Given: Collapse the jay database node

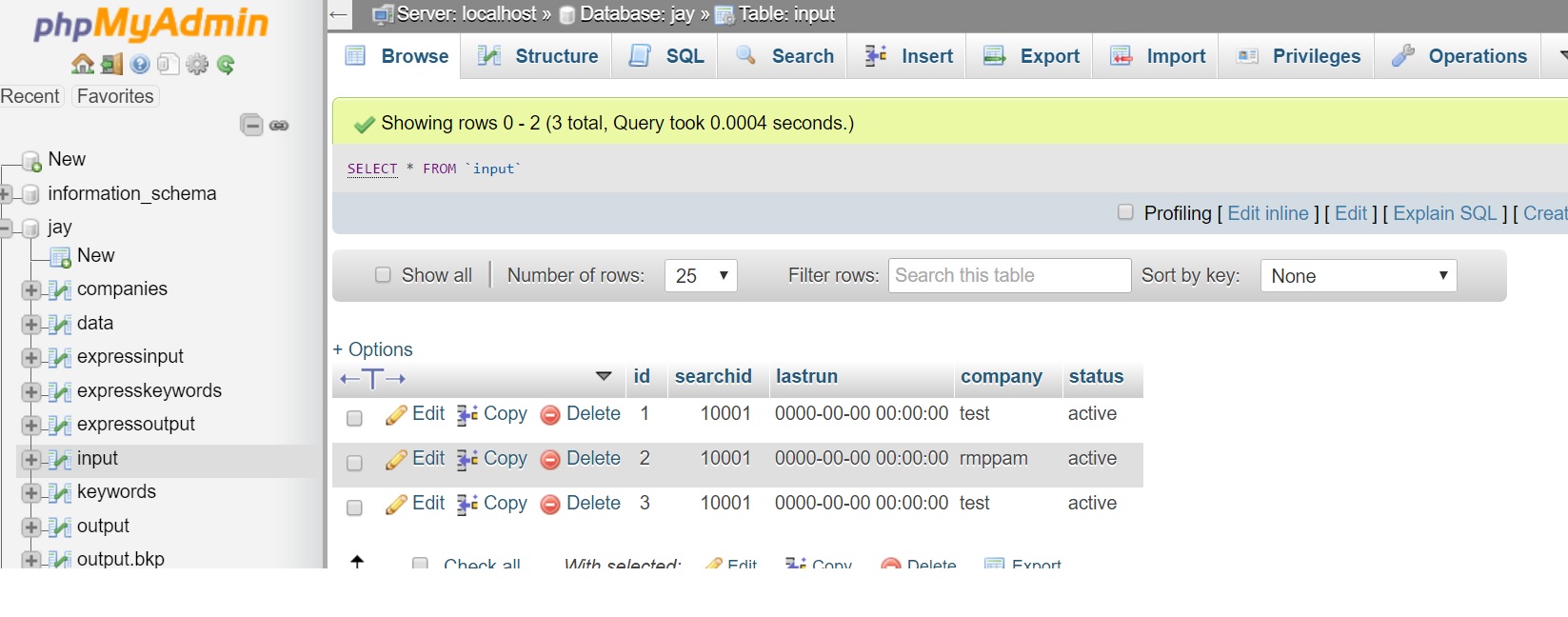Looking at the screenshot, I should tap(5, 228).
